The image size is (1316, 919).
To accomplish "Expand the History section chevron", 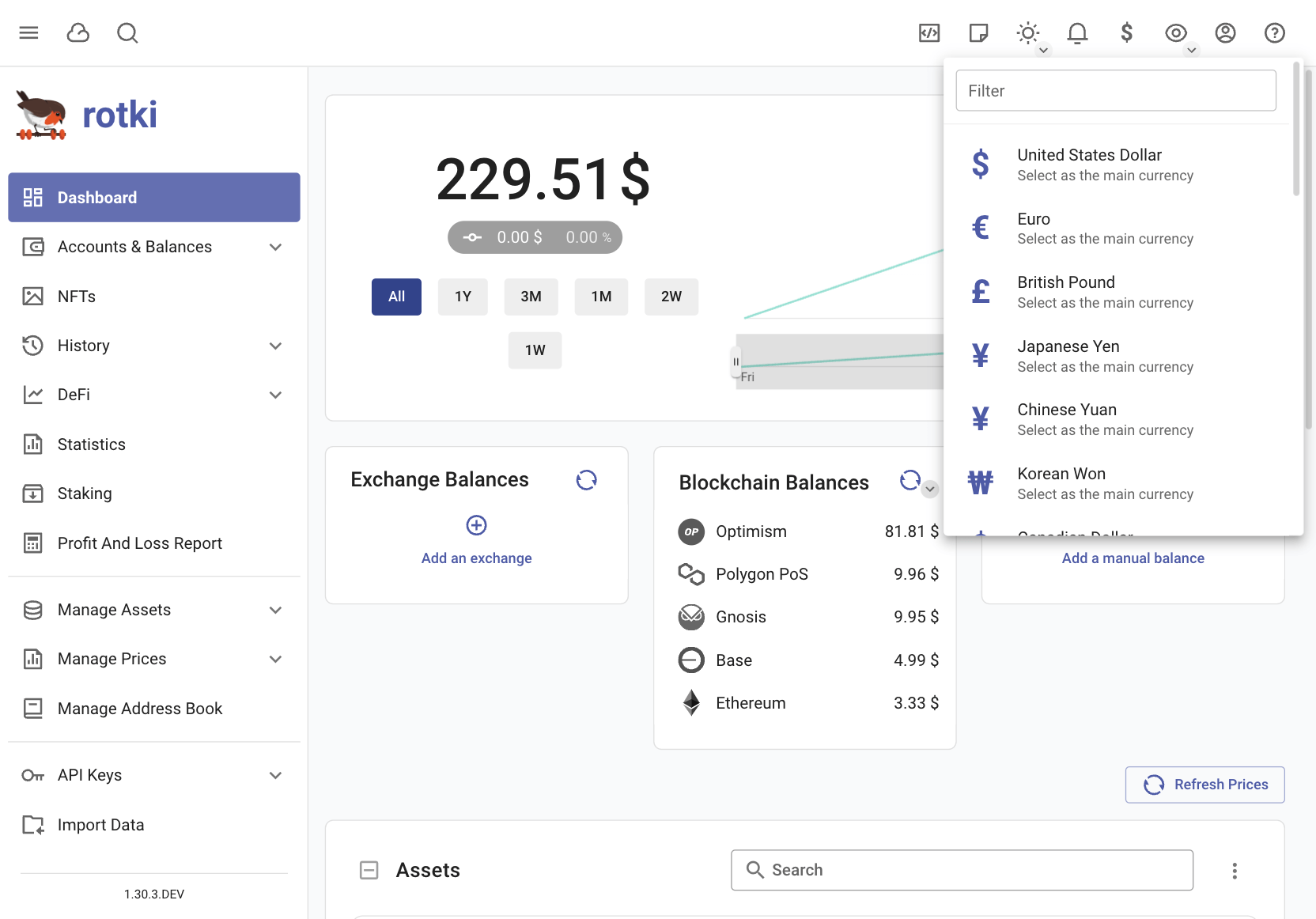I will pos(275,346).
